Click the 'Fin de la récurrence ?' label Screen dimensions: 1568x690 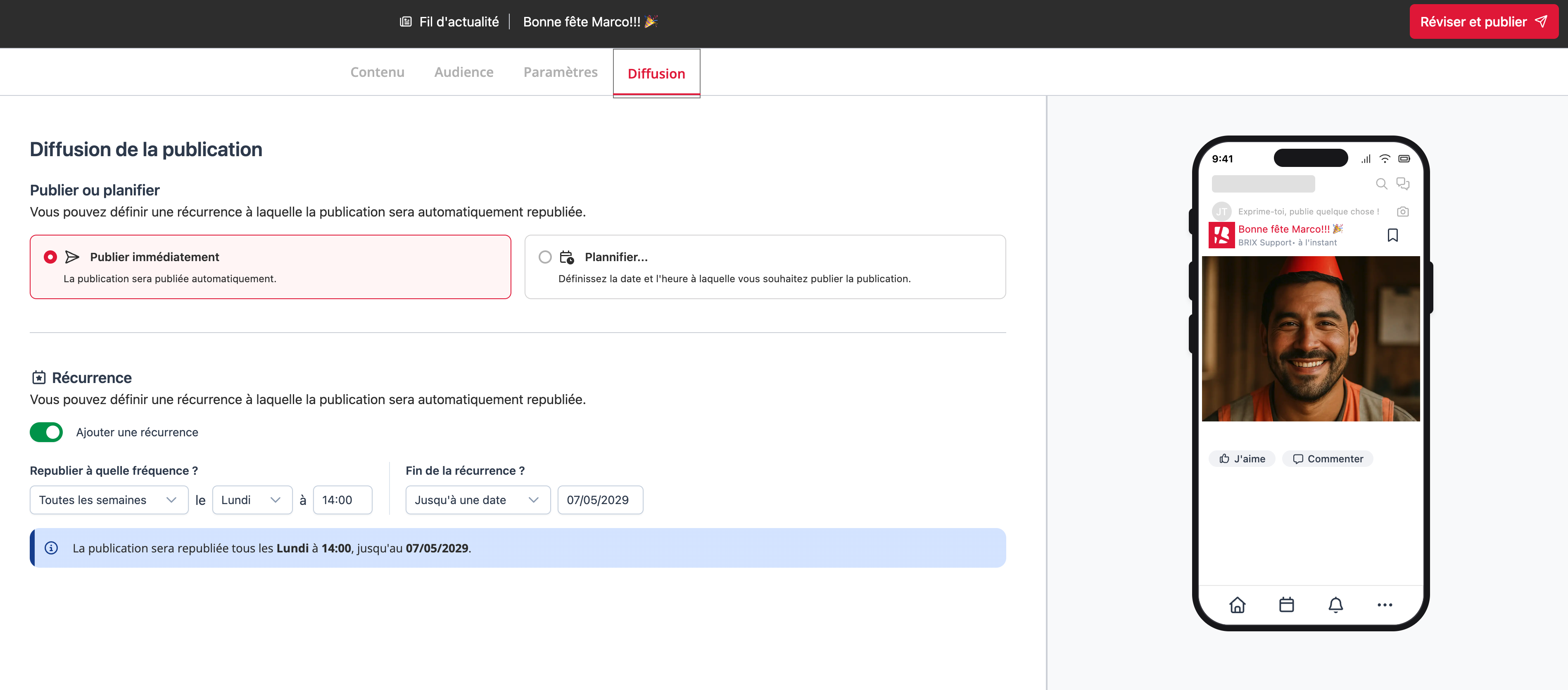(x=465, y=471)
